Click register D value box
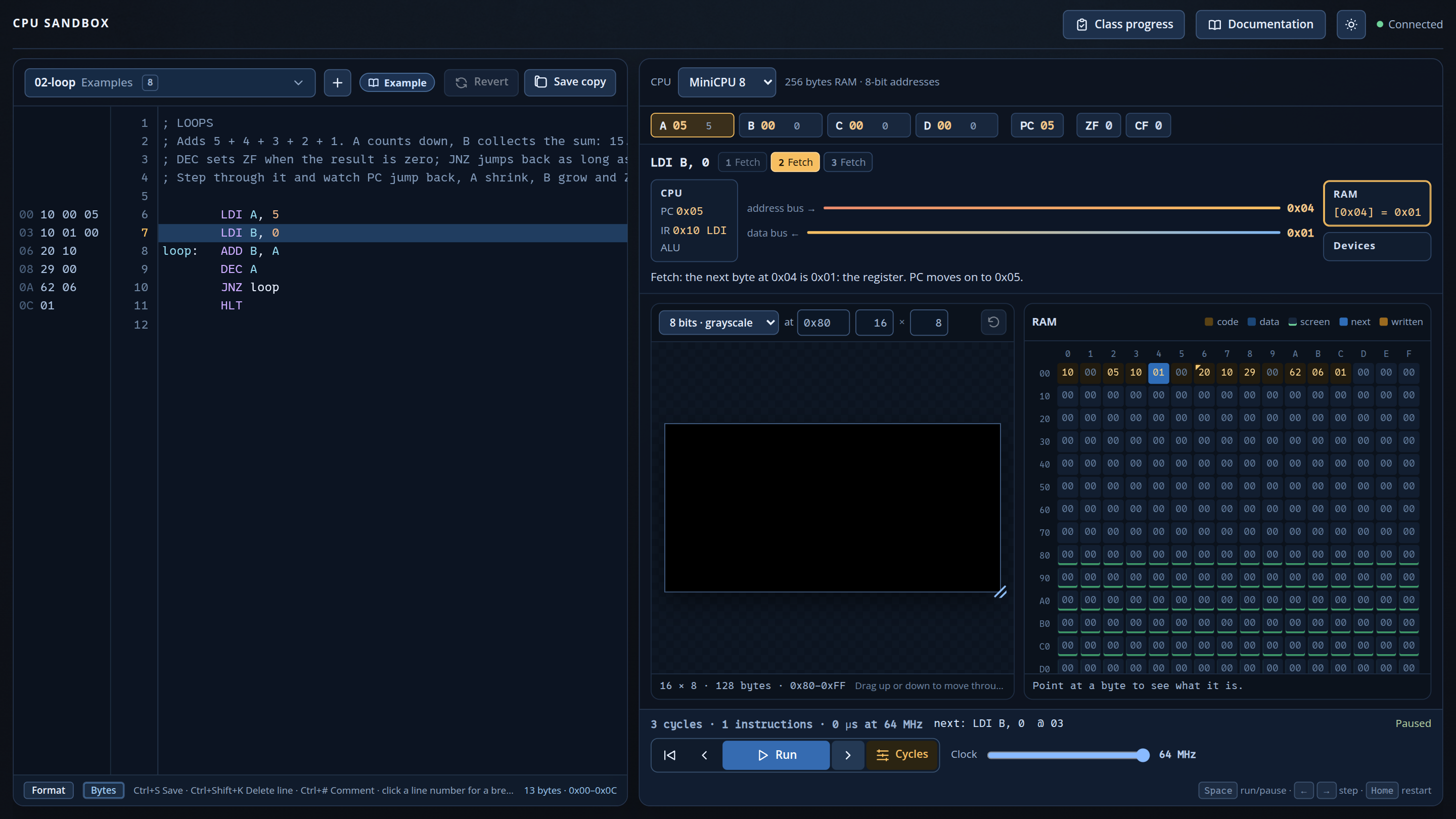The image size is (1456, 819). pyautogui.click(x=957, y=125)
